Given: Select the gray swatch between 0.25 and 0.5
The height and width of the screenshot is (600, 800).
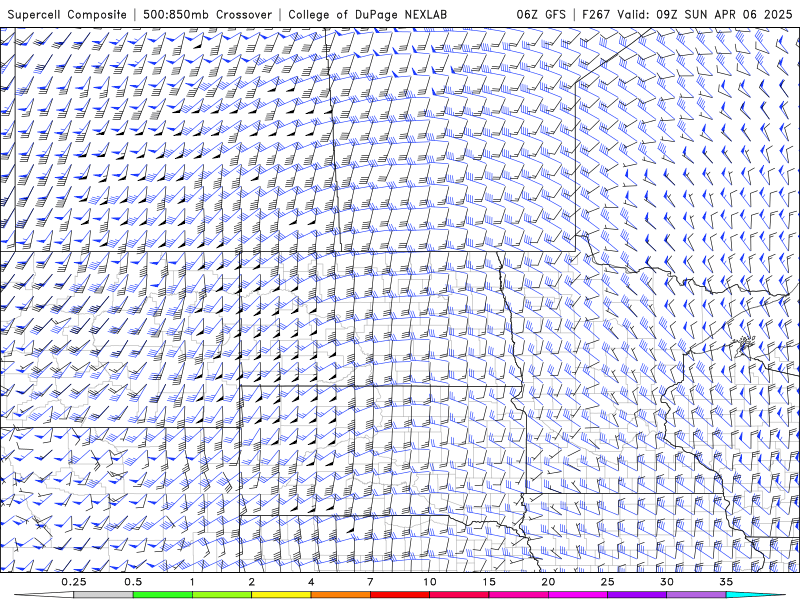Looking at the screenshot, I should (104, 595).
